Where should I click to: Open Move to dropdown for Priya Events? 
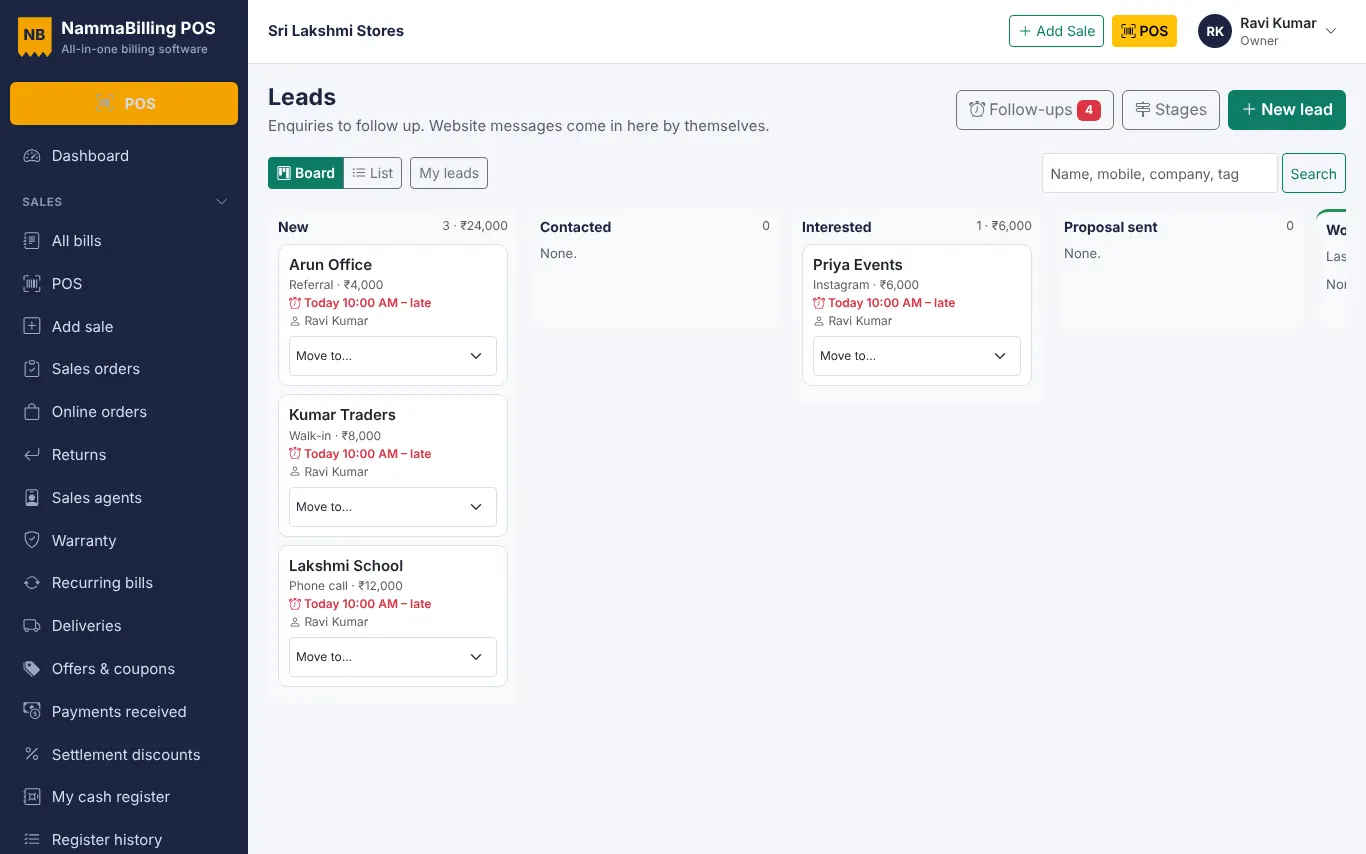[917, 356]
